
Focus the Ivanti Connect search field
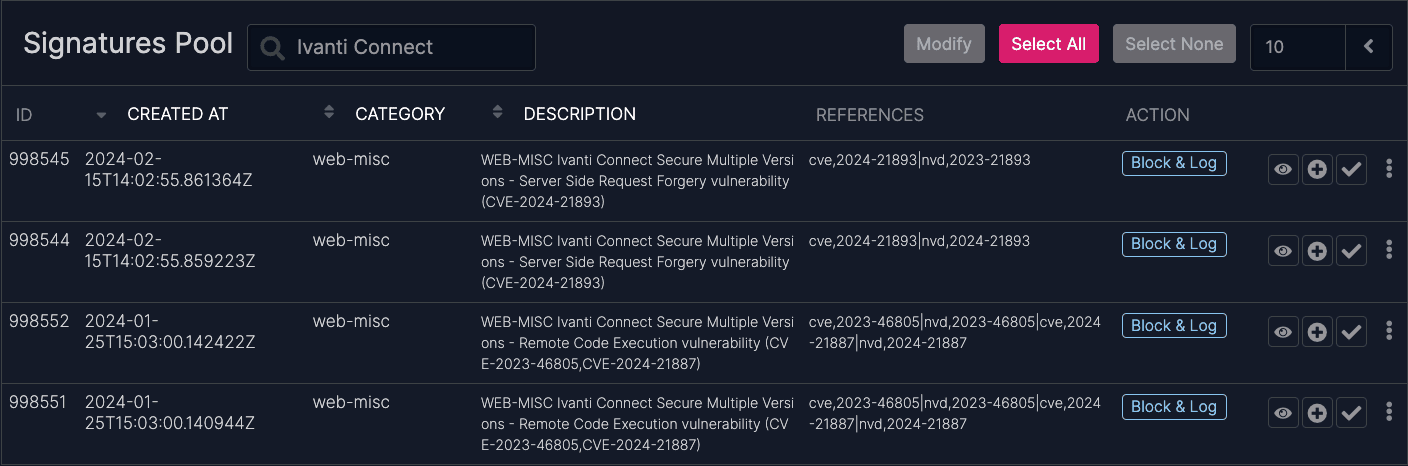tap(391, 47)
